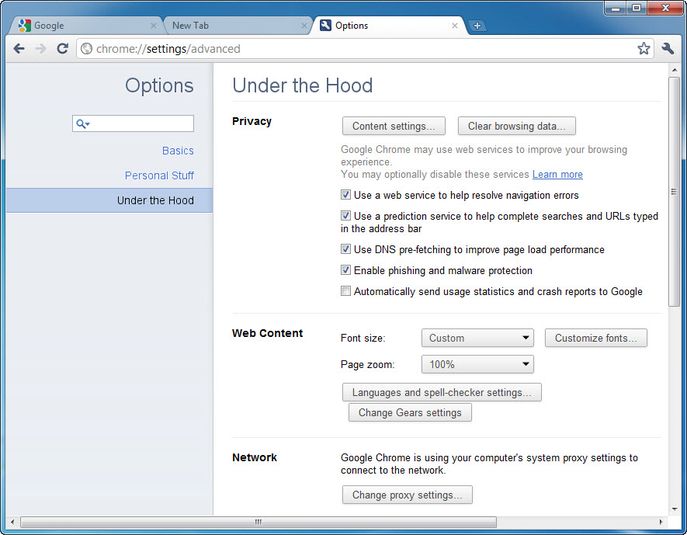The width and height of the screenshot is (687, 535).
Task: Select the Options tab
Action: [387, 26]
